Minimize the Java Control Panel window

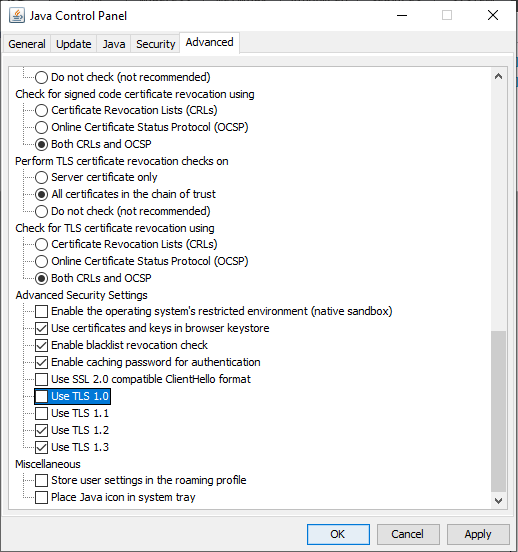click(x=402, y=15)
